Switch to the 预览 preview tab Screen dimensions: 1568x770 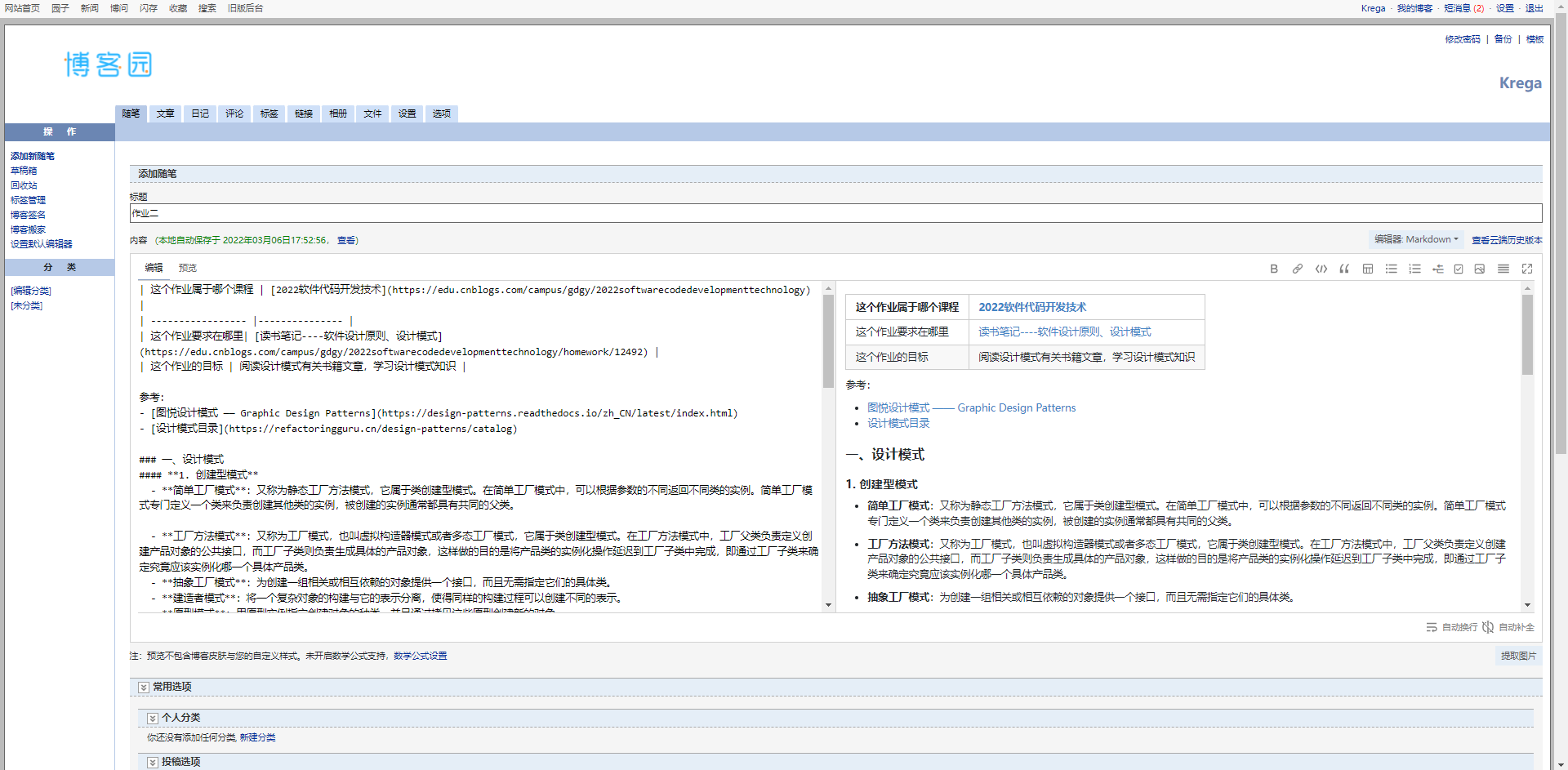tap(188, 268)
